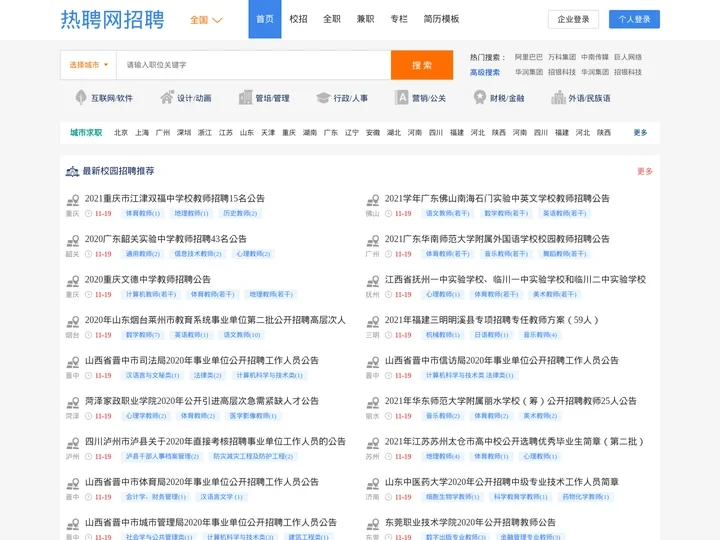This screenshot has height=540, width=720.
Task: Click the 营销/公关 category icon
Action: 401,97
